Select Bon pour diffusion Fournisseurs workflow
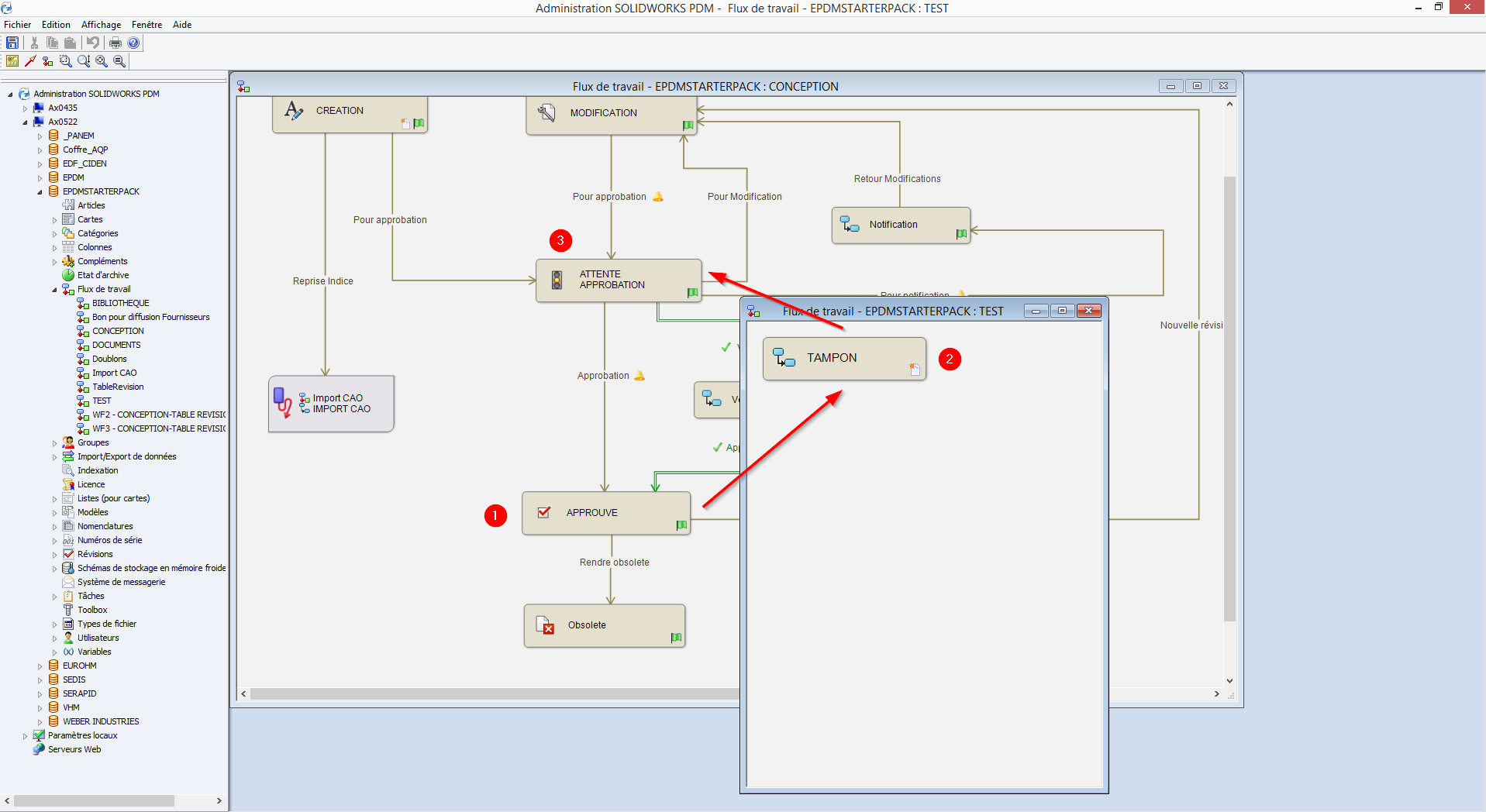 click(x=150, y=317)
